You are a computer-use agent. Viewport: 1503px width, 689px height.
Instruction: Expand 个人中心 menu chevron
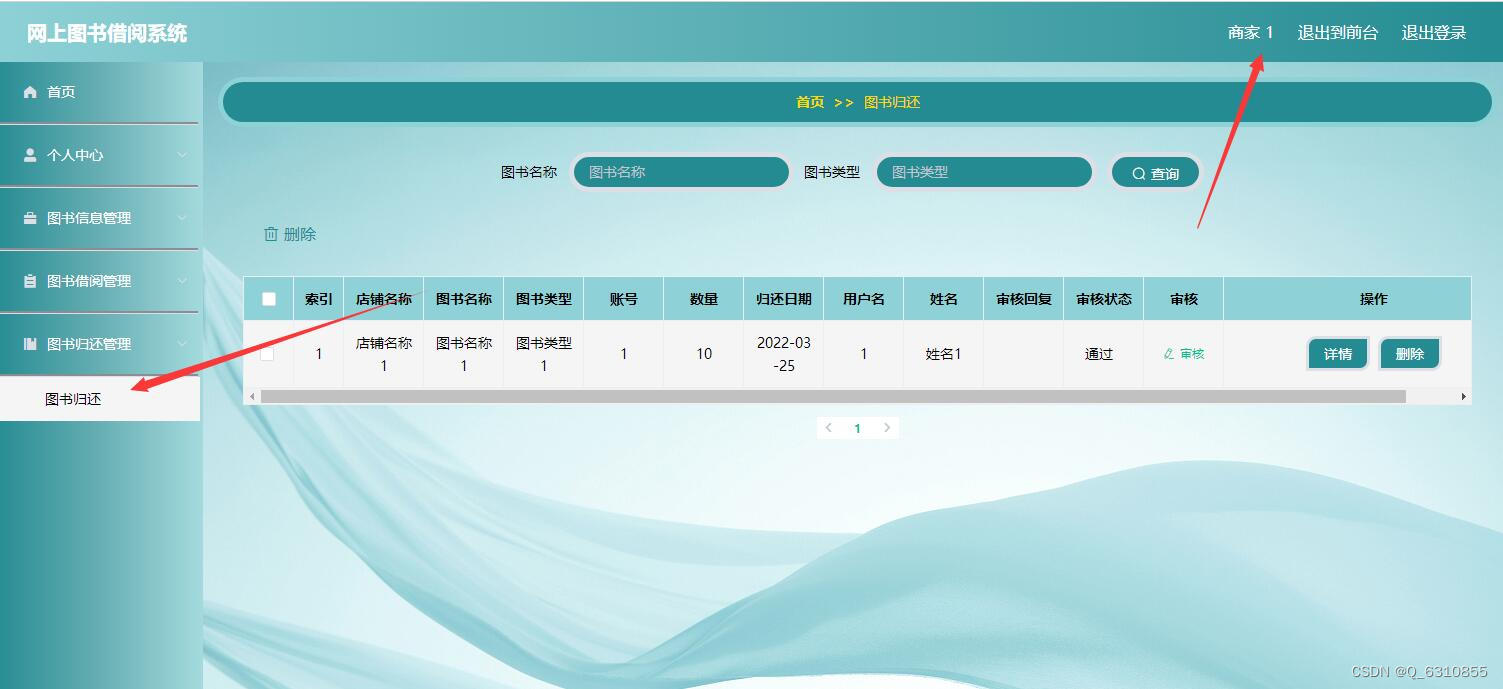(182, 155)
